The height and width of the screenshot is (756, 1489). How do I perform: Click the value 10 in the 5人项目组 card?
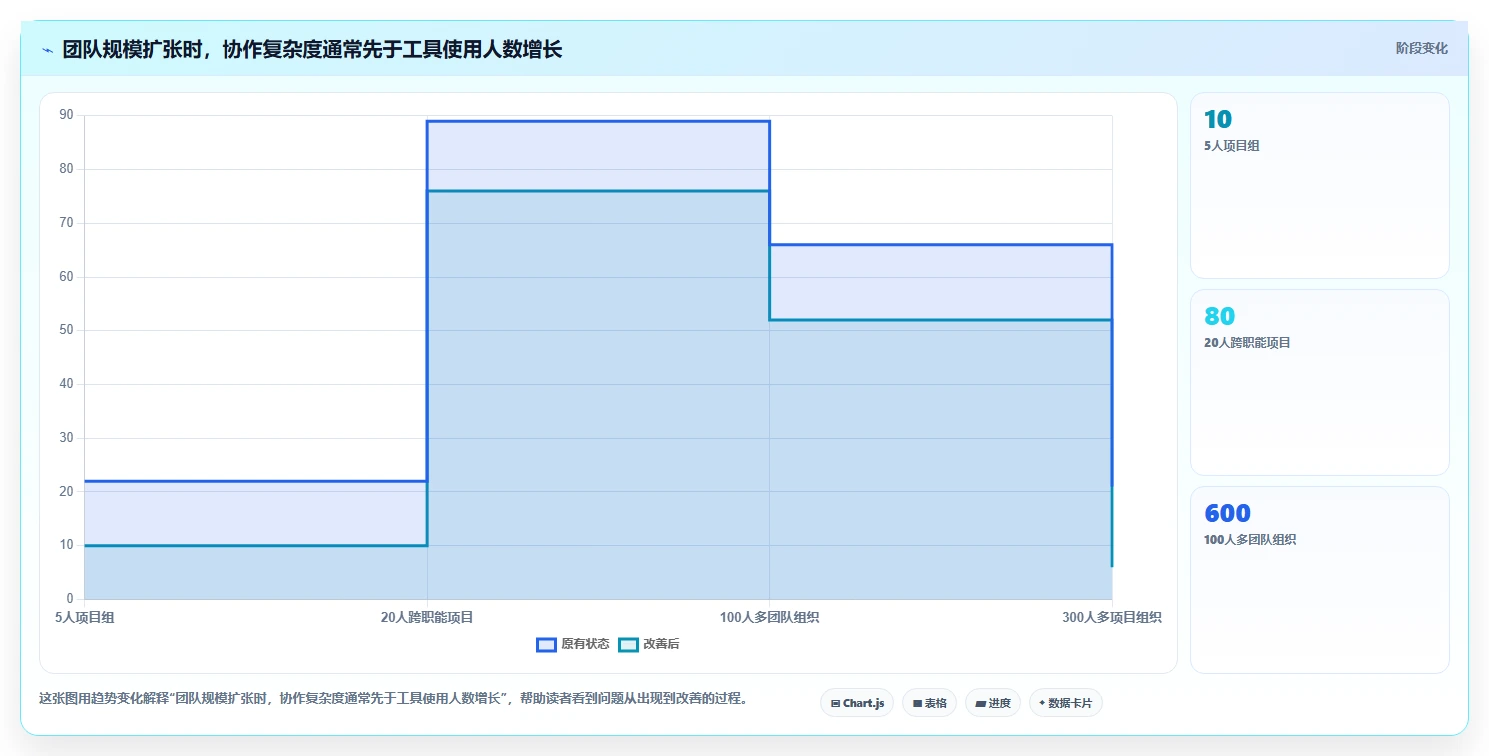(x=1218, y=120)
